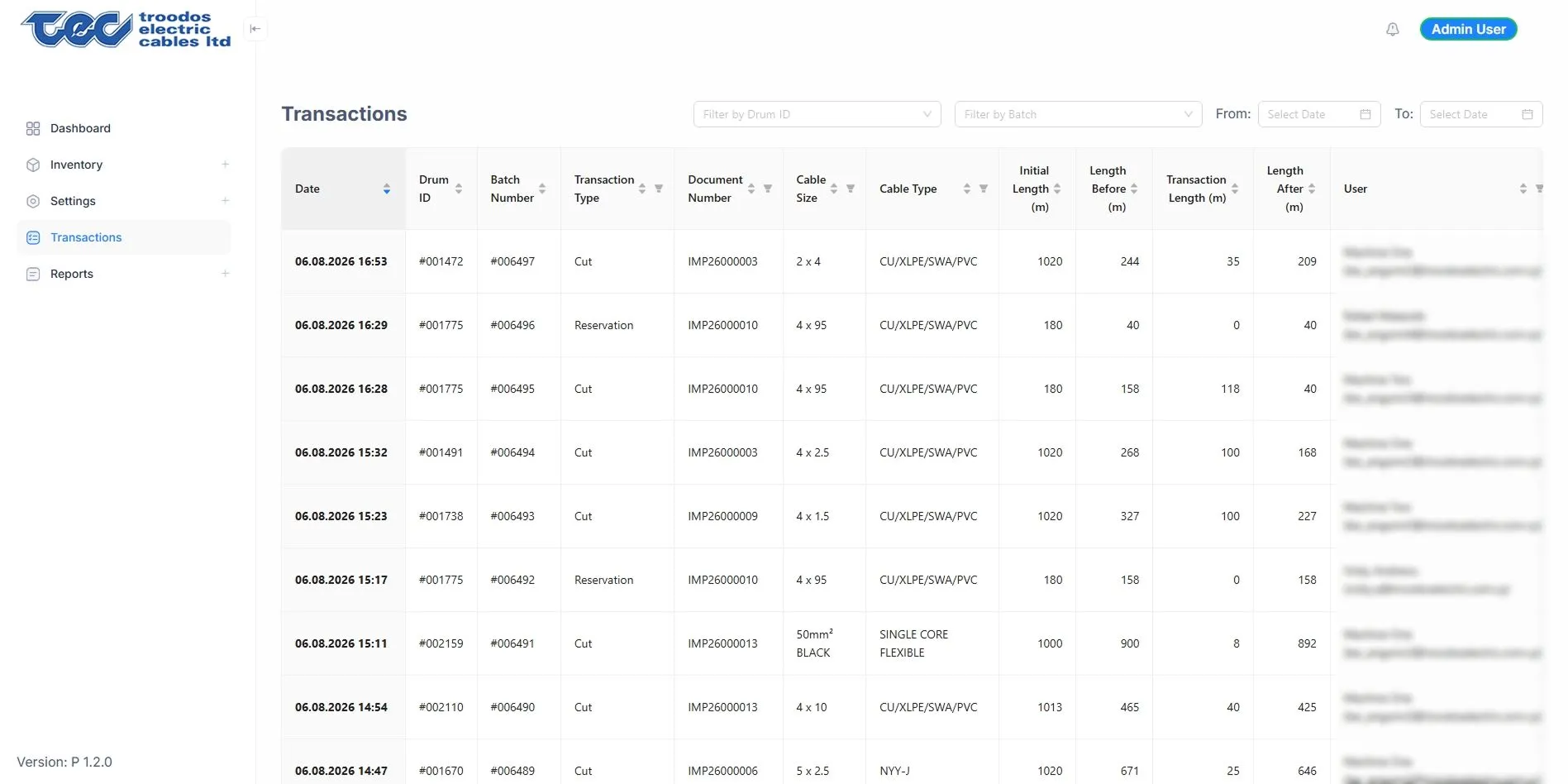
Task: Click the calendar icon in To field
Action: (x=1527, y=114)
